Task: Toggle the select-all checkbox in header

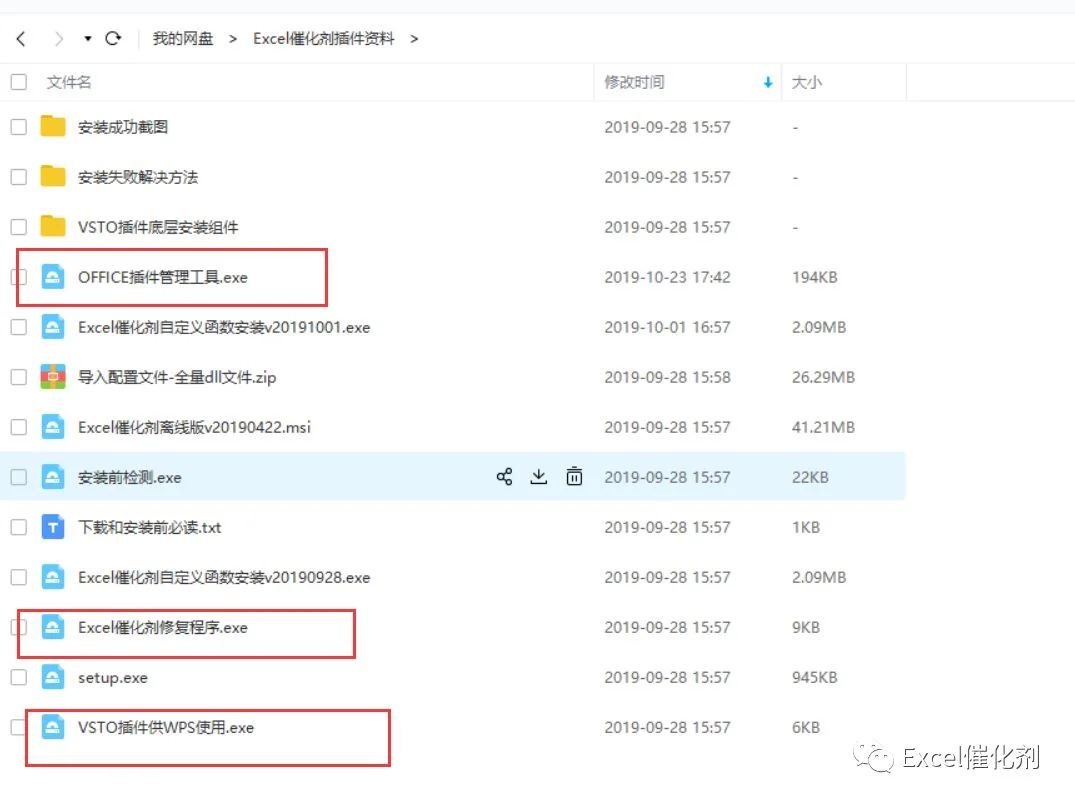Action: click(19, 82)
